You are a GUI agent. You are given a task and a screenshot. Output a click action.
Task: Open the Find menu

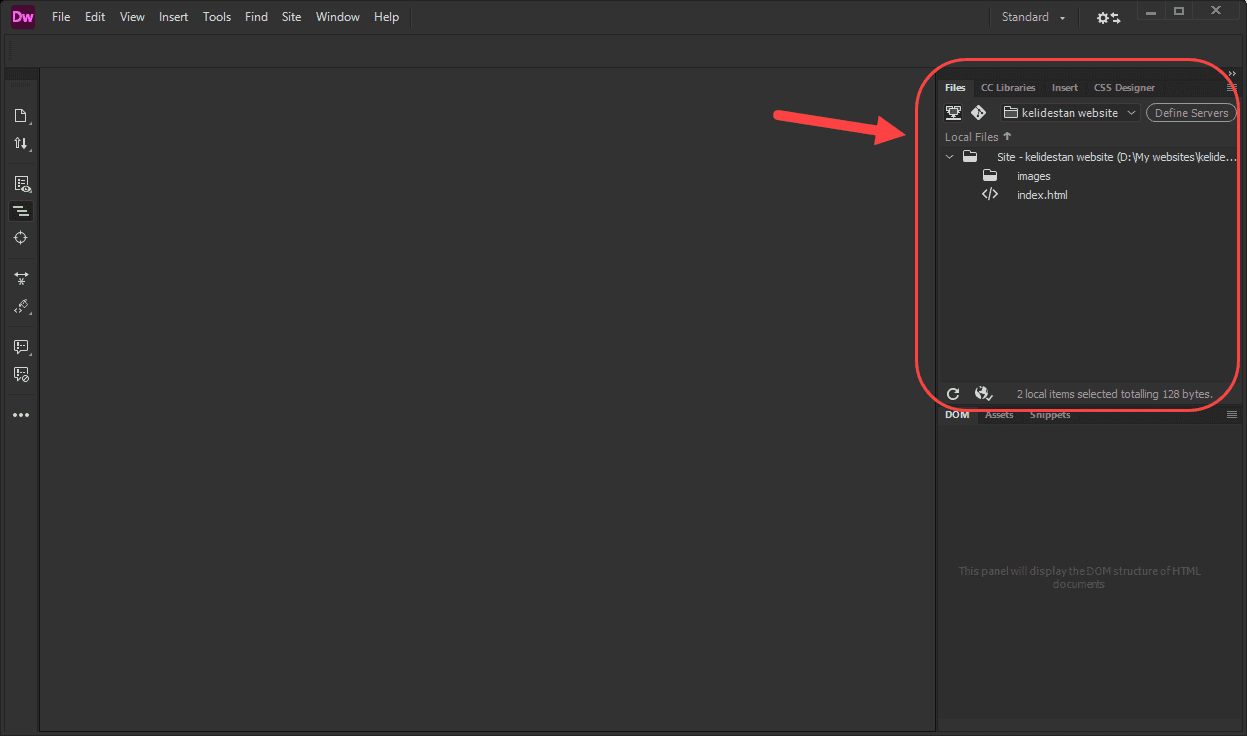point(256,17)
